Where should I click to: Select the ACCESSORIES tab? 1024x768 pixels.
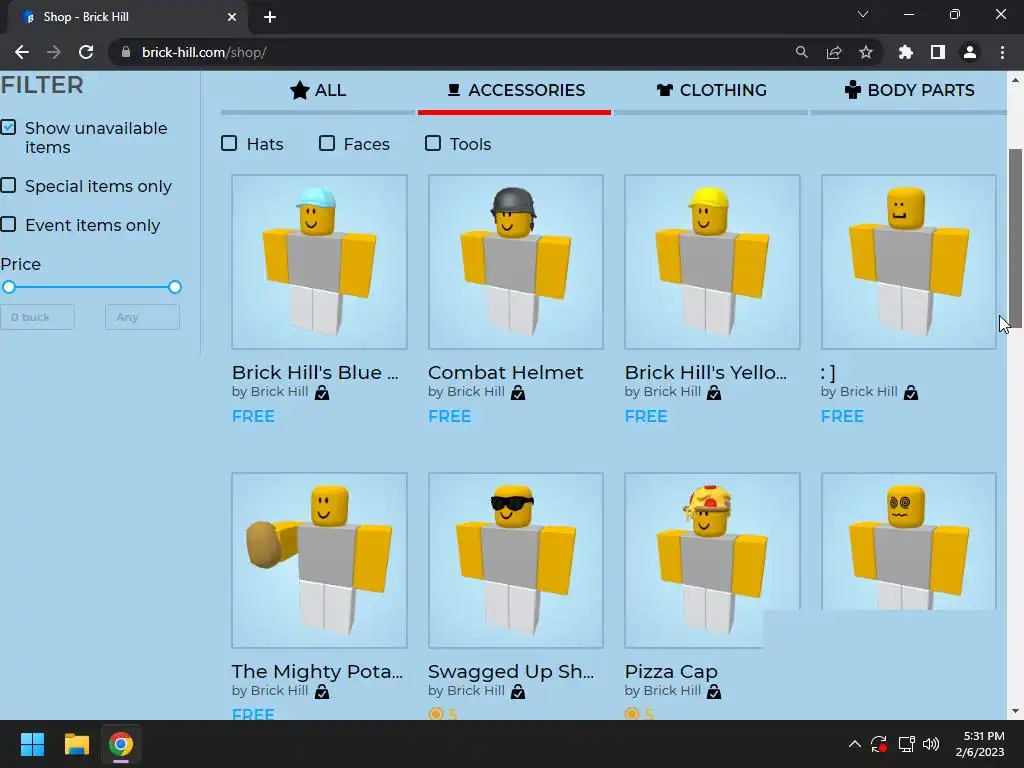tap(515, 90)
